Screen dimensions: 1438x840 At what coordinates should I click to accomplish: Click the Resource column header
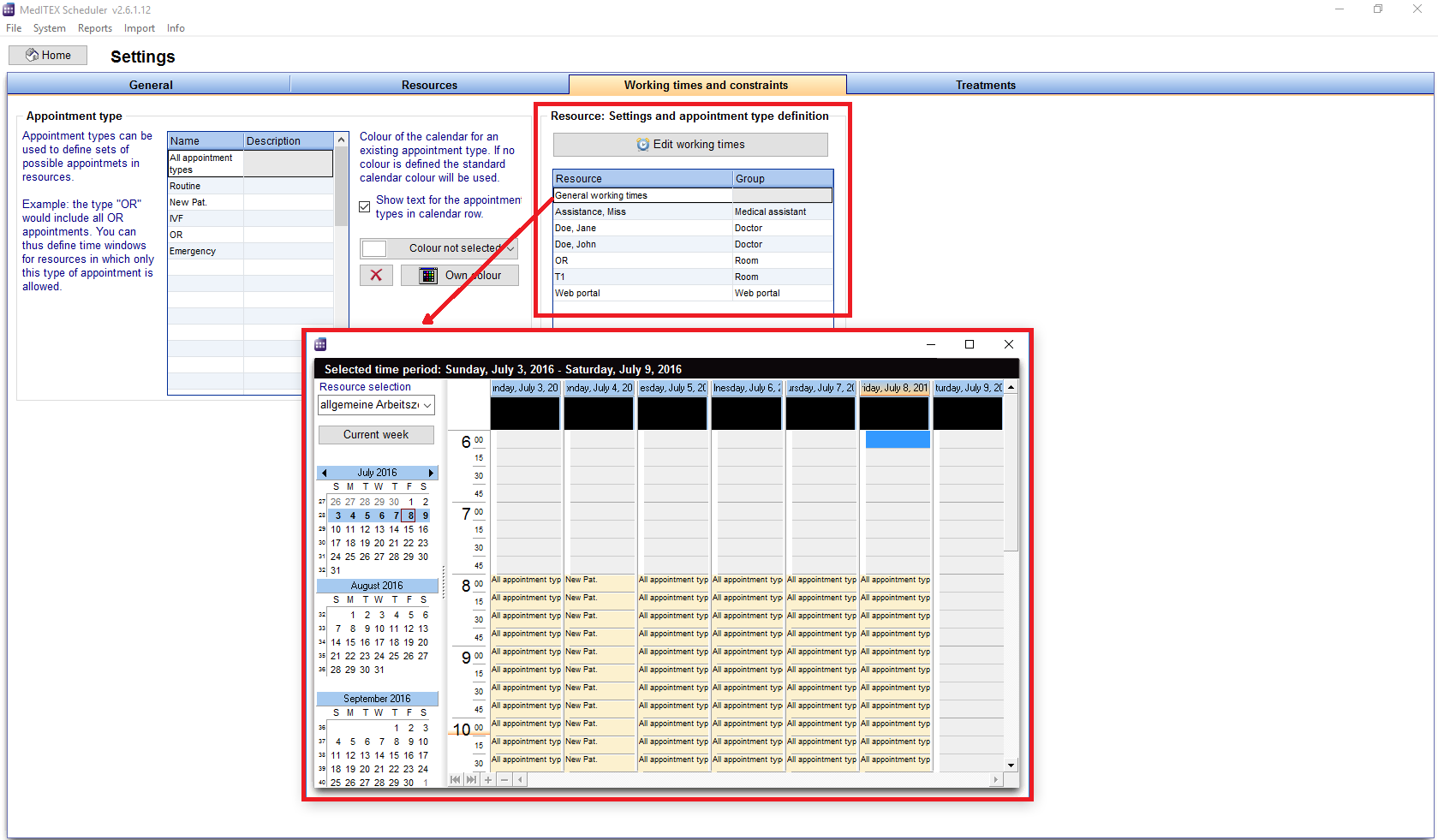coord(642,178)
